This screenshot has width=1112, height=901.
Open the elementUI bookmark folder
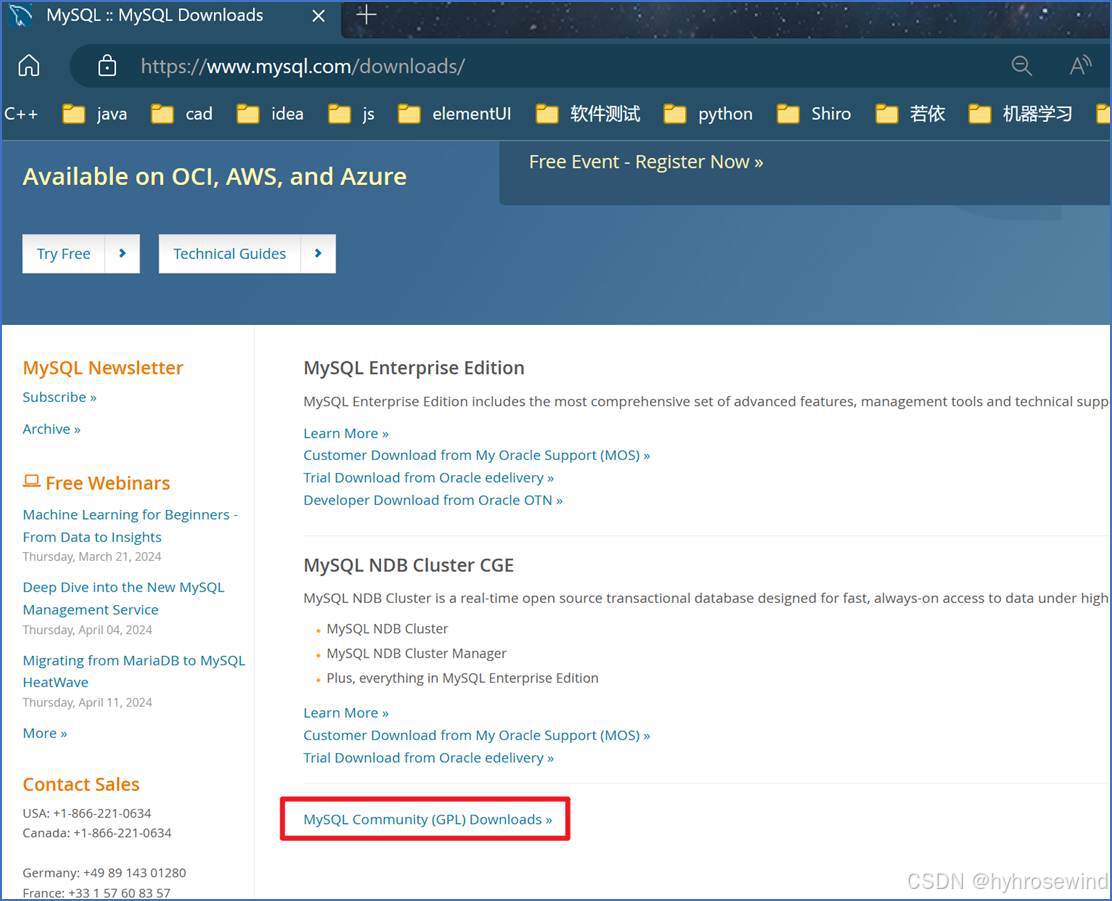coord(455,114)
